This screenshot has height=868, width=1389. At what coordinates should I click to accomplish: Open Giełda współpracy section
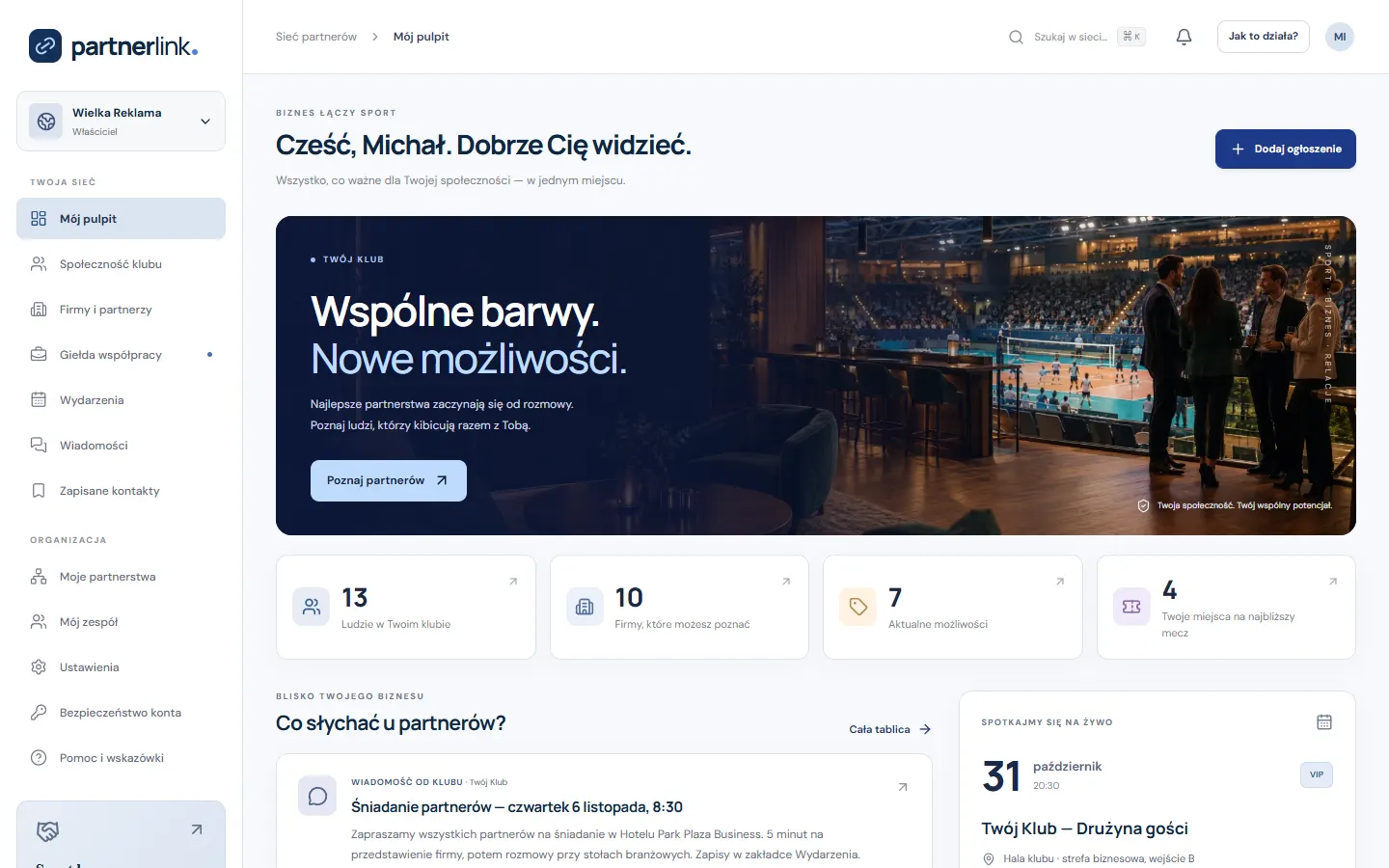click(121, 355)
